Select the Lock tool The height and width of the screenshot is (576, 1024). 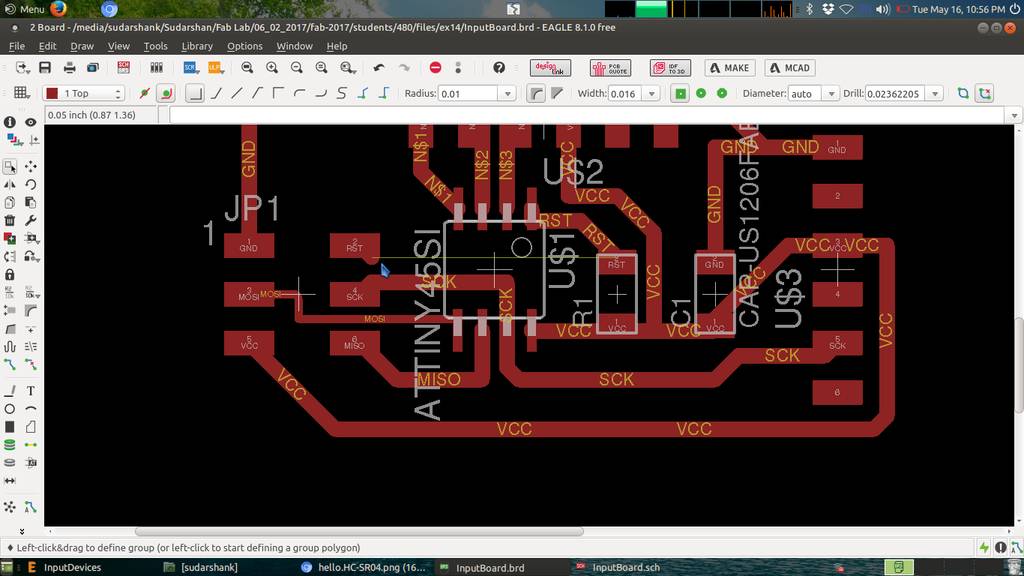coord(10,274)
